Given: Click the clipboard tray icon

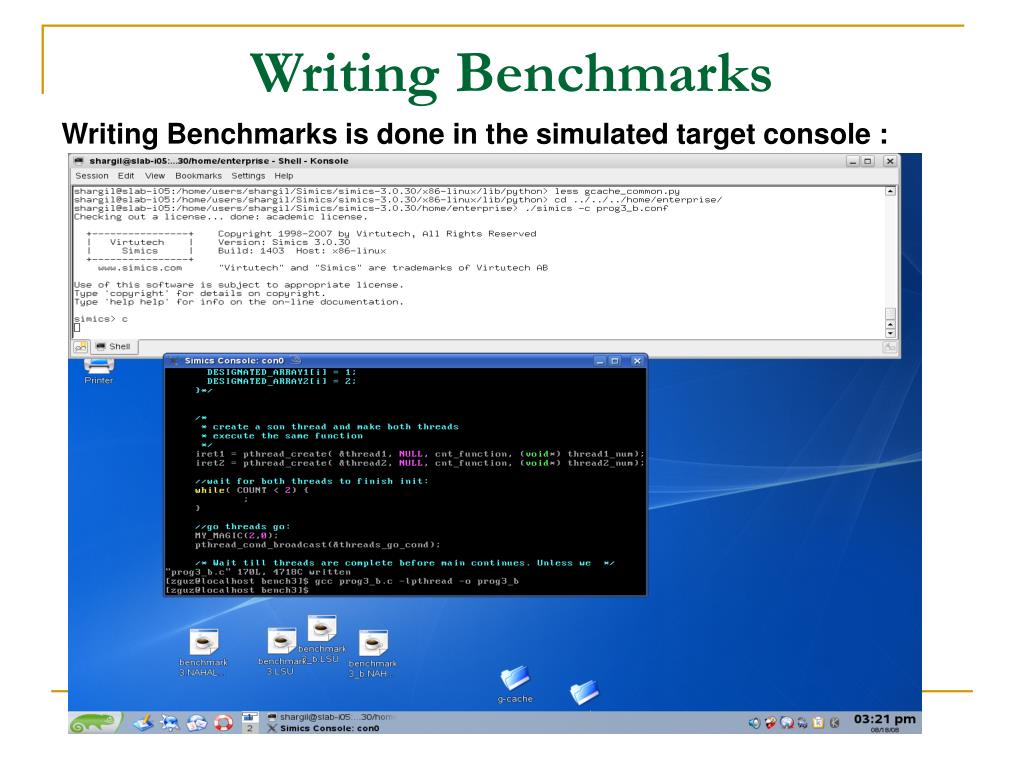Looking at the screenshot, I should (x=818, y=723).
